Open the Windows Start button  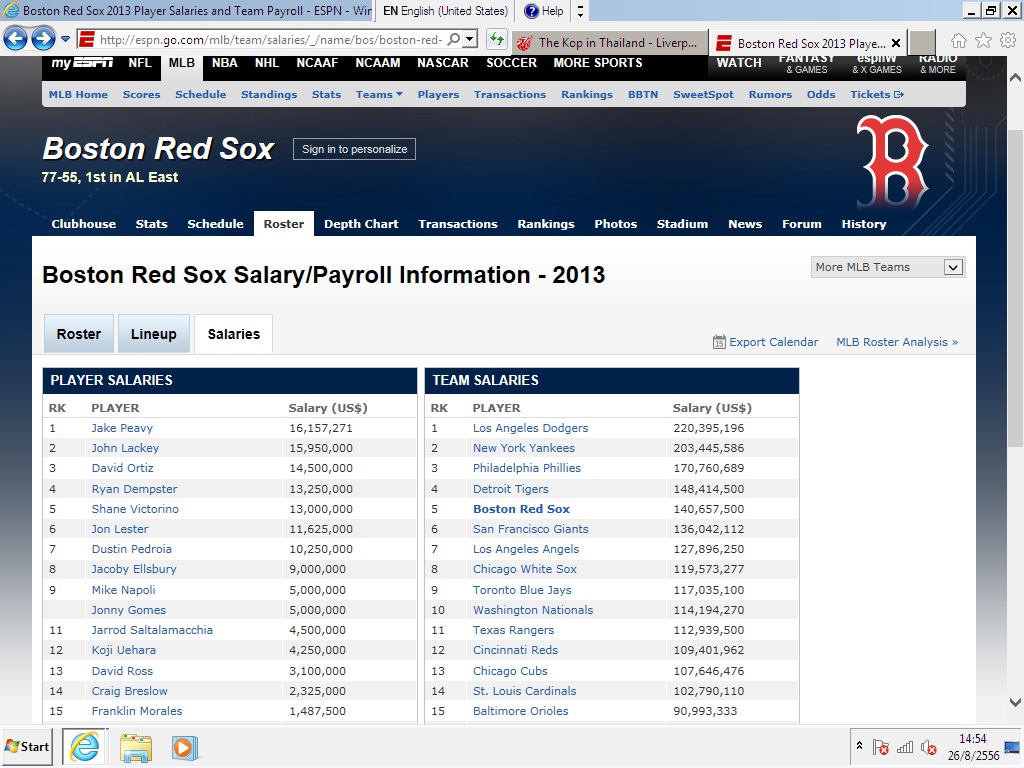tap(27, 746)
